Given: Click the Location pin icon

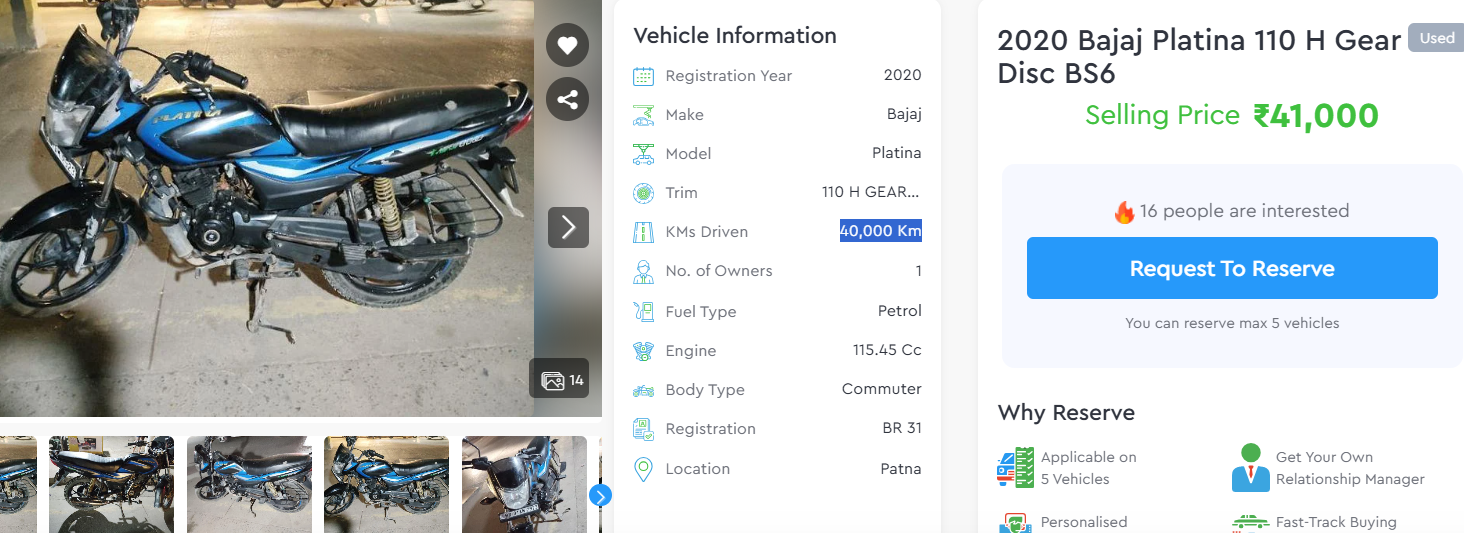Looking at the screenshot, I should [x=643, y=469].
